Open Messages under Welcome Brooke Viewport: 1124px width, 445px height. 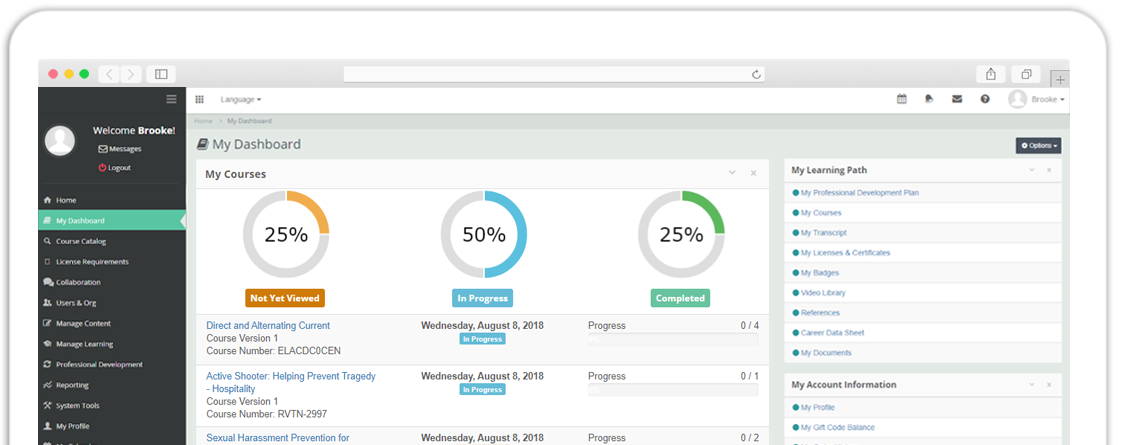120,149
